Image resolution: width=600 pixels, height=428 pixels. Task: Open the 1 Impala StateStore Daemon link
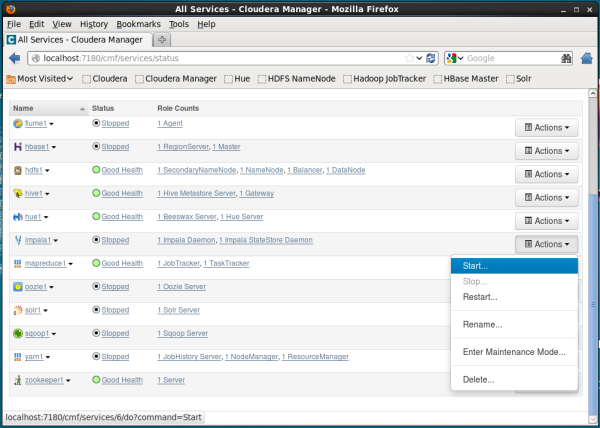(x=266, y=240)
